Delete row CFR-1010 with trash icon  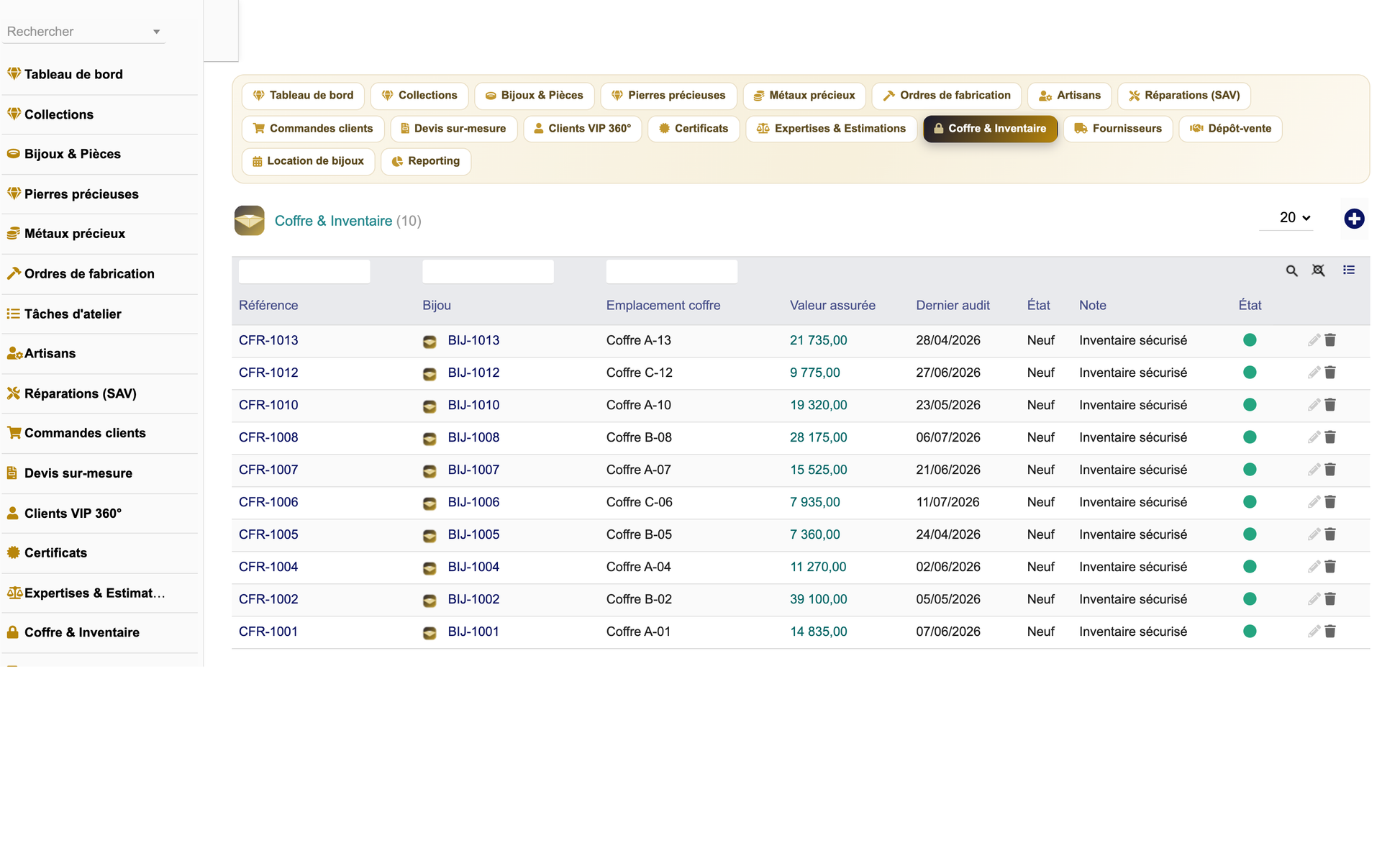(x=1330, y=405)
